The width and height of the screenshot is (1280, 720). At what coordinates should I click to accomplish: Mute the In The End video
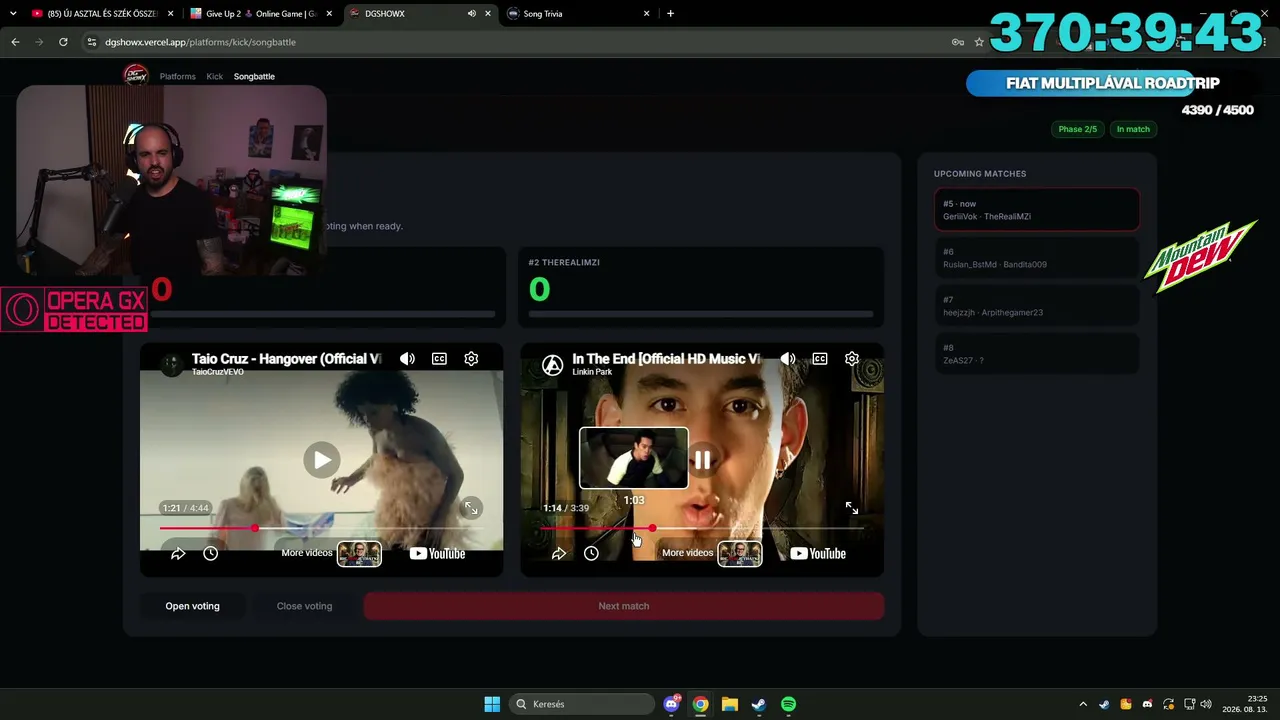pyautogui.click(x=788, y=359)
